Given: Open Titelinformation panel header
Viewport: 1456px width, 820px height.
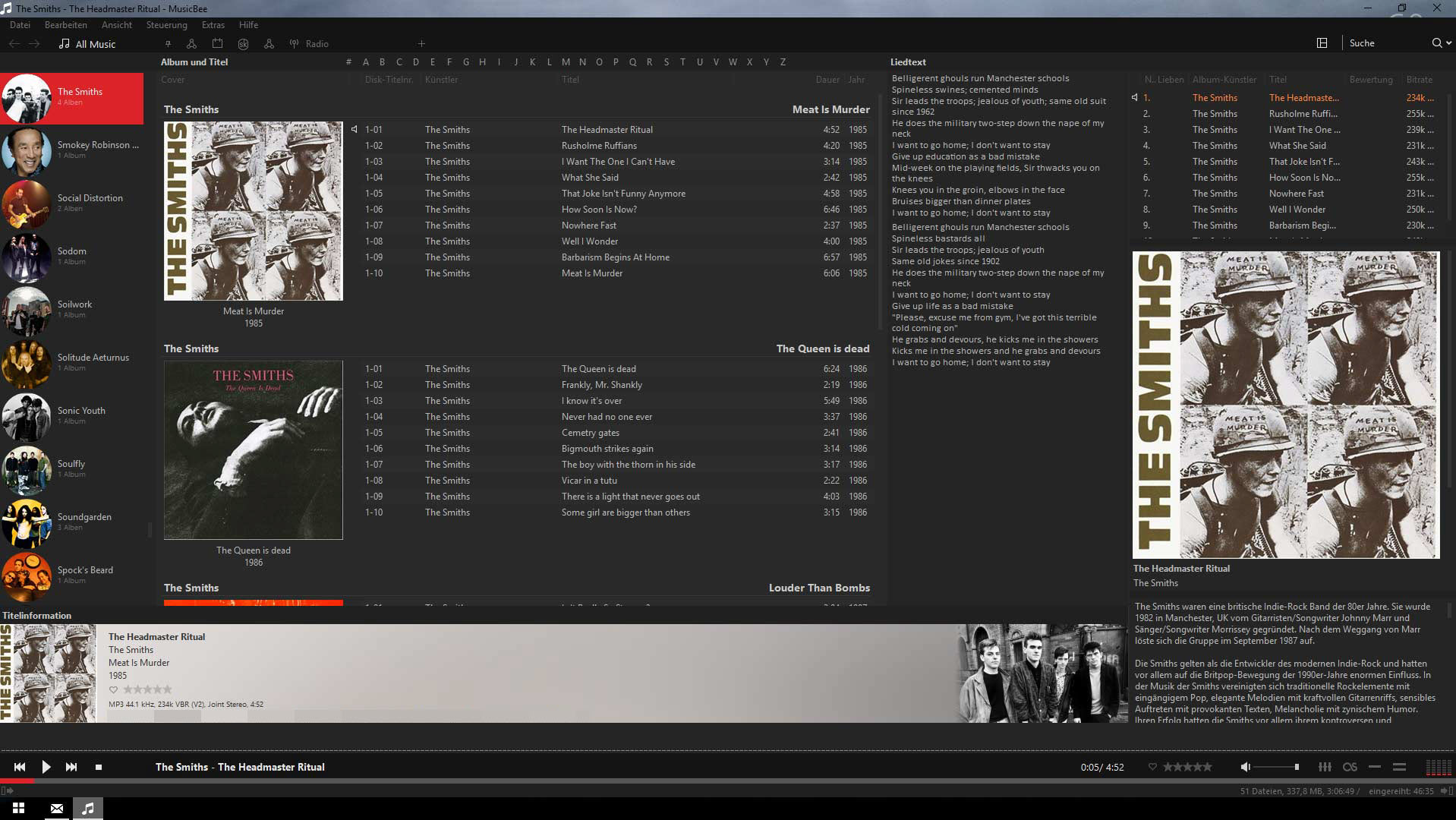Looking at the screenshot, I should click(x=36, y=616).
